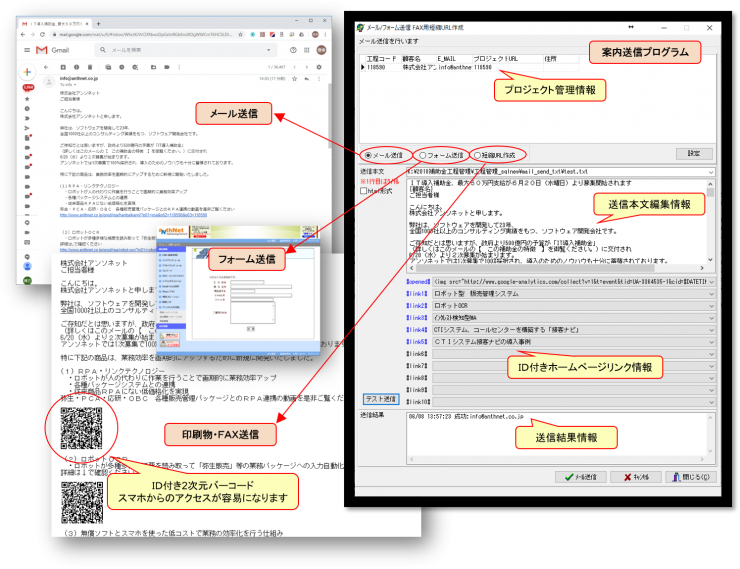Mark the Gmail message as unread
The image size is (740, 569).
(108, 67)
